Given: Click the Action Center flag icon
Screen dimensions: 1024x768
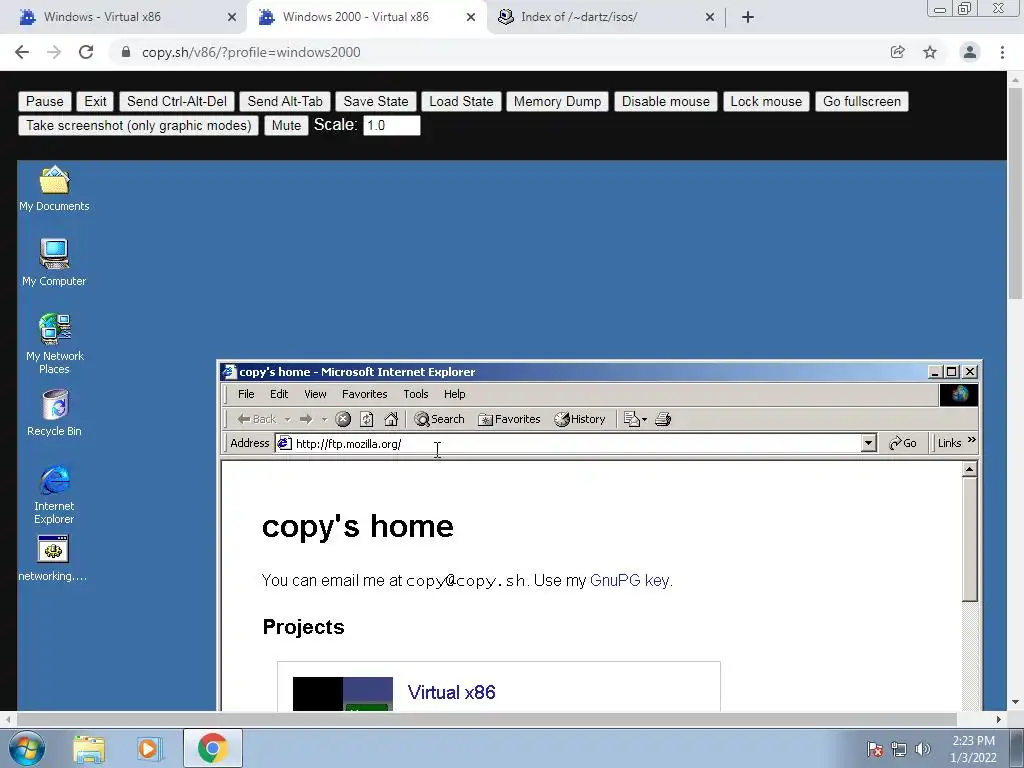Looking at the screenshot, I should 874,749.
